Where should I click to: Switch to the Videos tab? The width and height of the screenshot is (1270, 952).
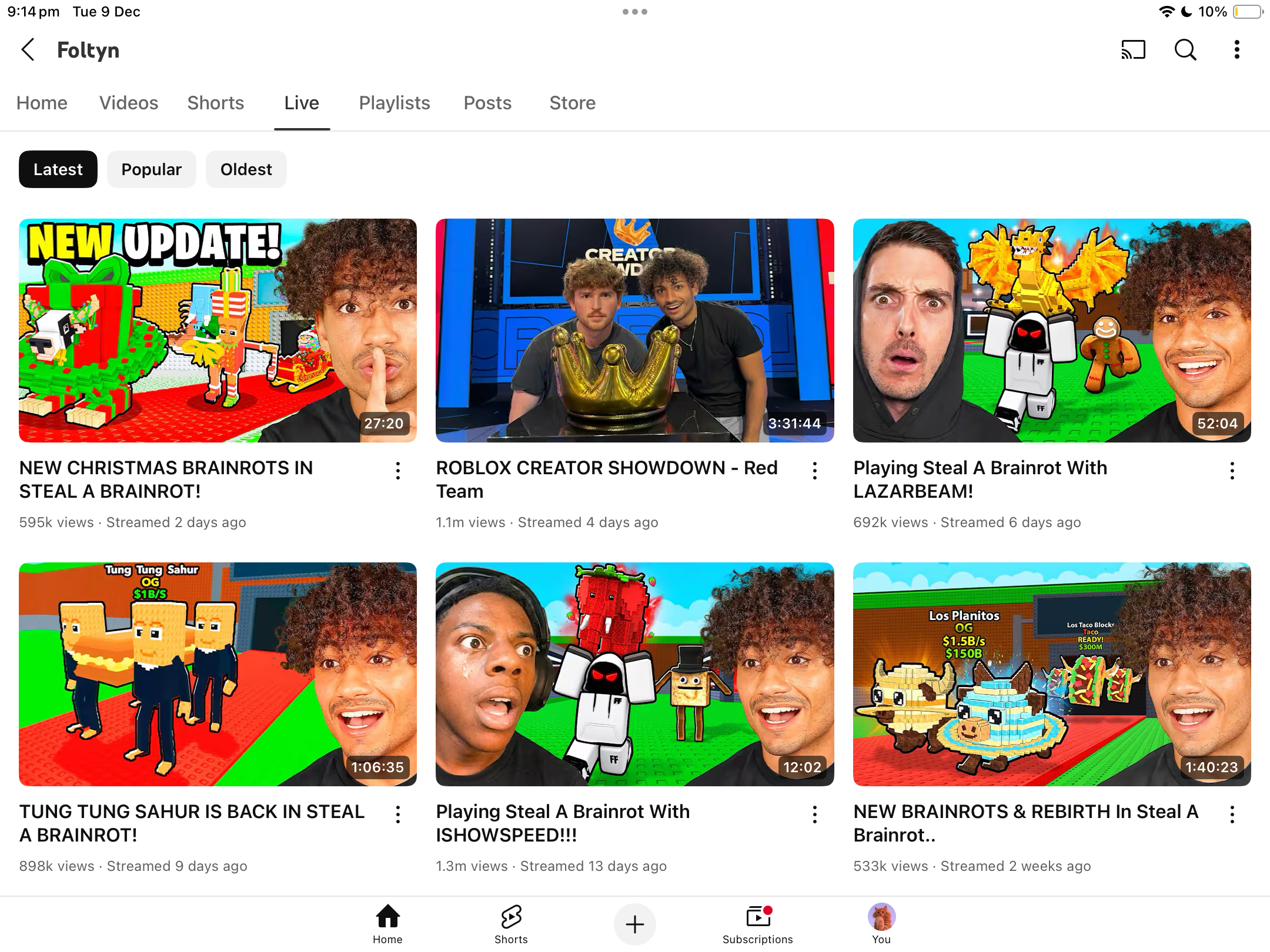point(128,103)
